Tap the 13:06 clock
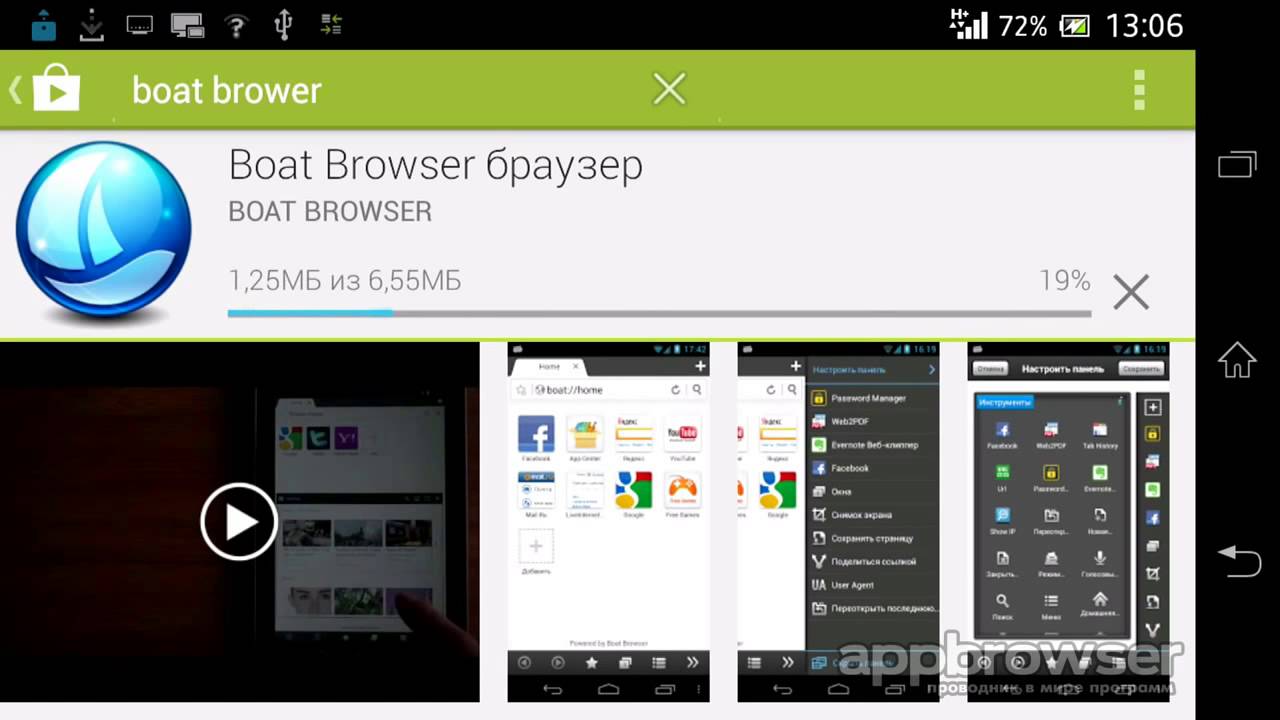 [1144, 25]
